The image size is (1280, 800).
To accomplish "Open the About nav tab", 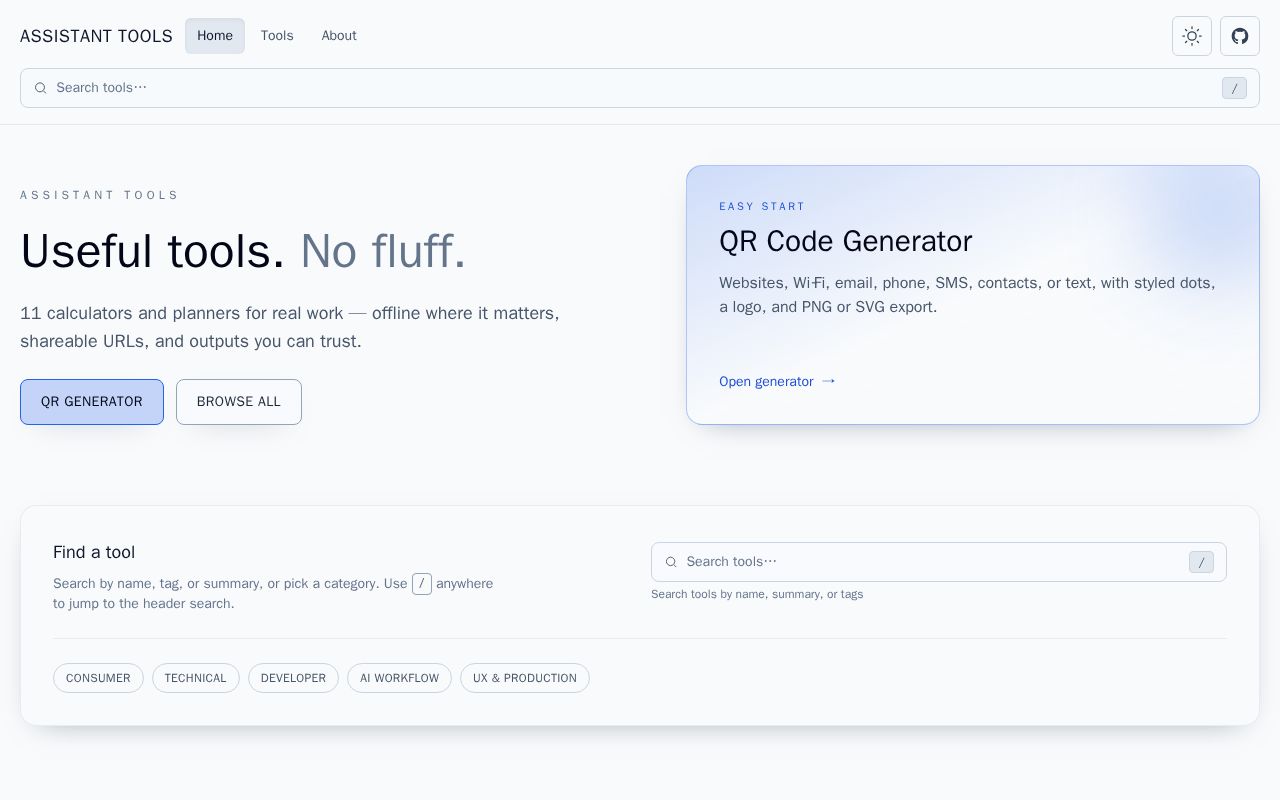I will click(x=339, y=36).
